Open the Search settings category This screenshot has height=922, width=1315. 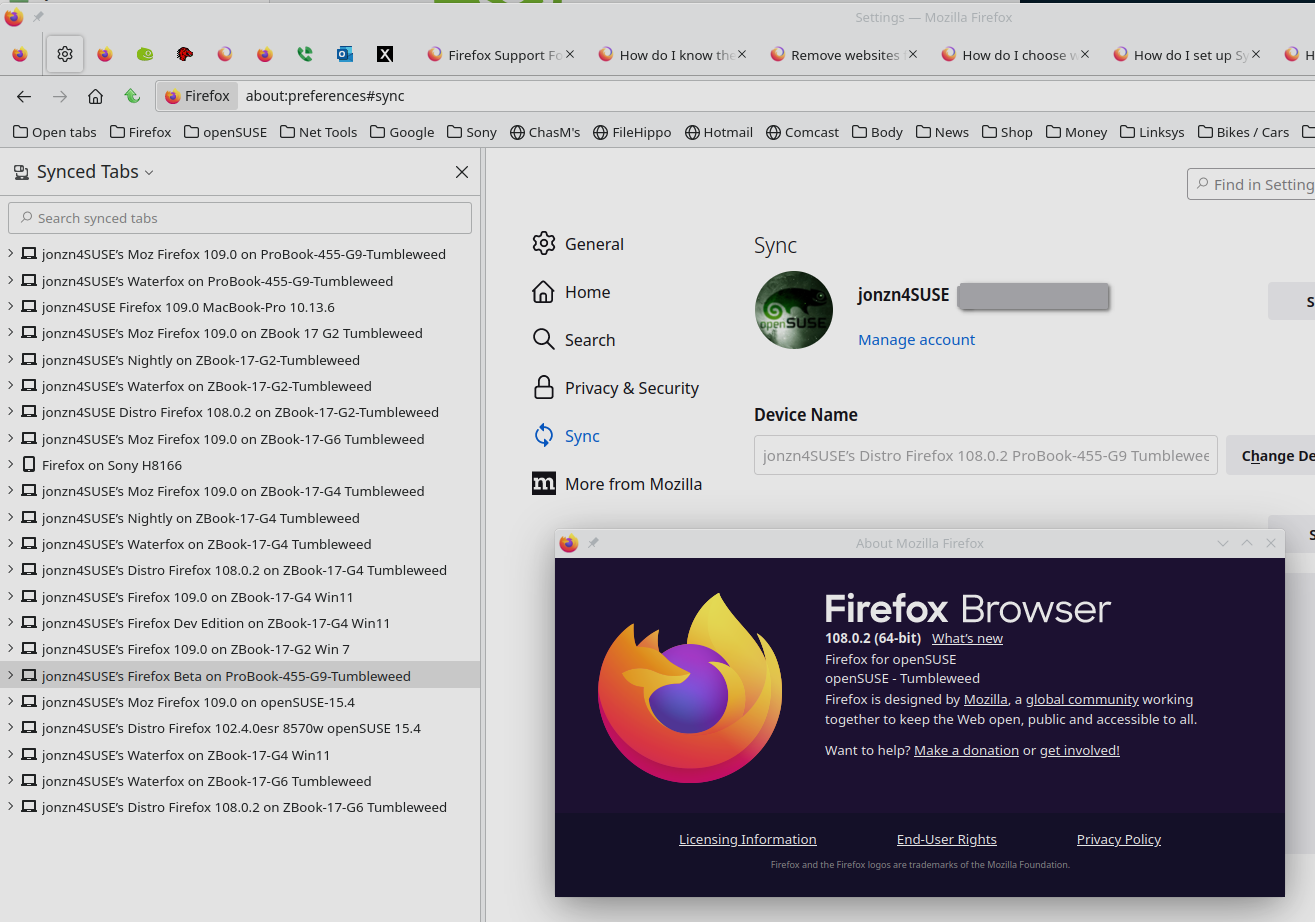[589, 340]
